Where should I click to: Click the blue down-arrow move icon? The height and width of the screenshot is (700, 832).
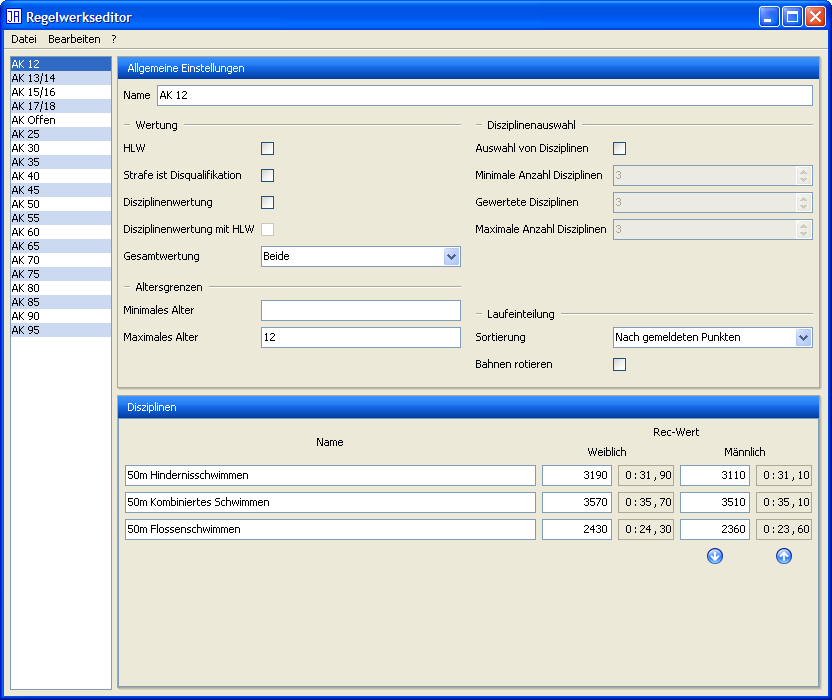coord(715,556)
